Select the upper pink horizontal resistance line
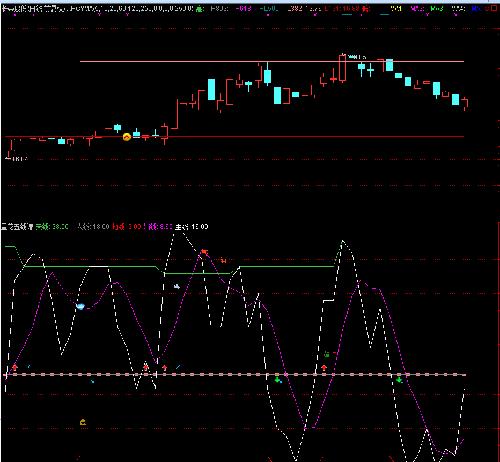500x462 pixels. pyautogui.click(x=272, y=61)
